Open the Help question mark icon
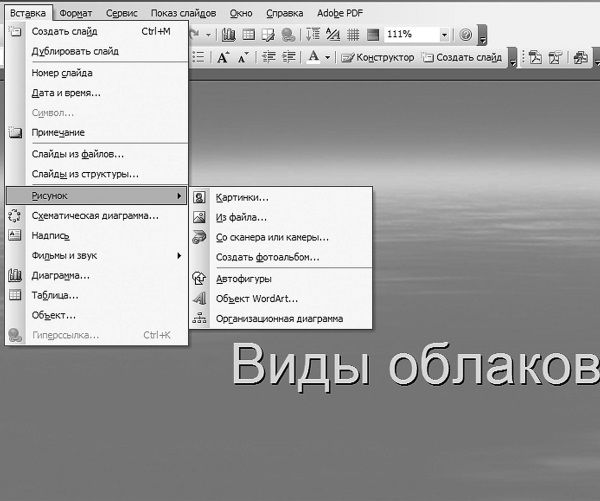The height and width of the screenshot is (501, 600). click(x=466, y=34)
